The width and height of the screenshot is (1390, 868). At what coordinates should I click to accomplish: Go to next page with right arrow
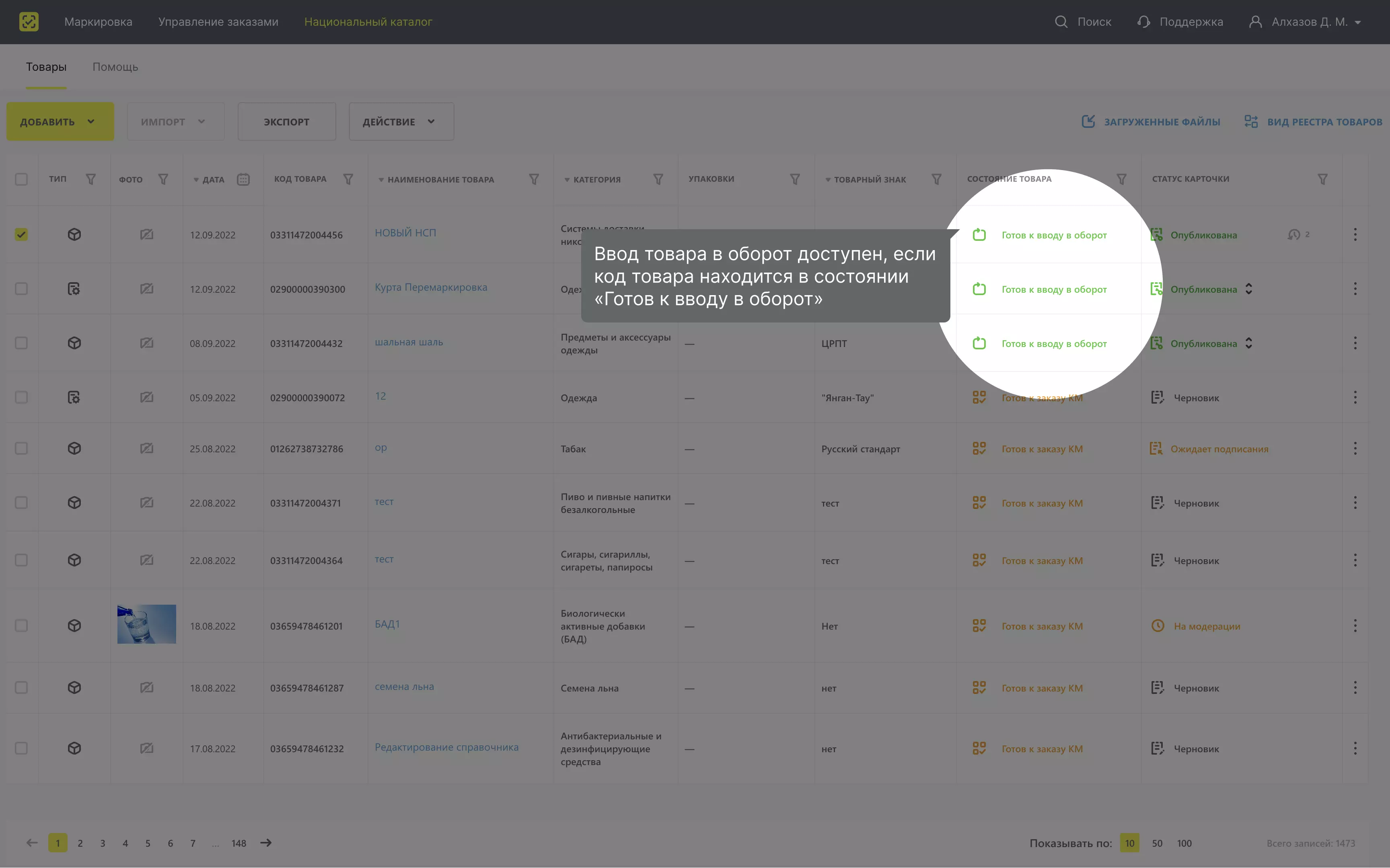(266, 843)
